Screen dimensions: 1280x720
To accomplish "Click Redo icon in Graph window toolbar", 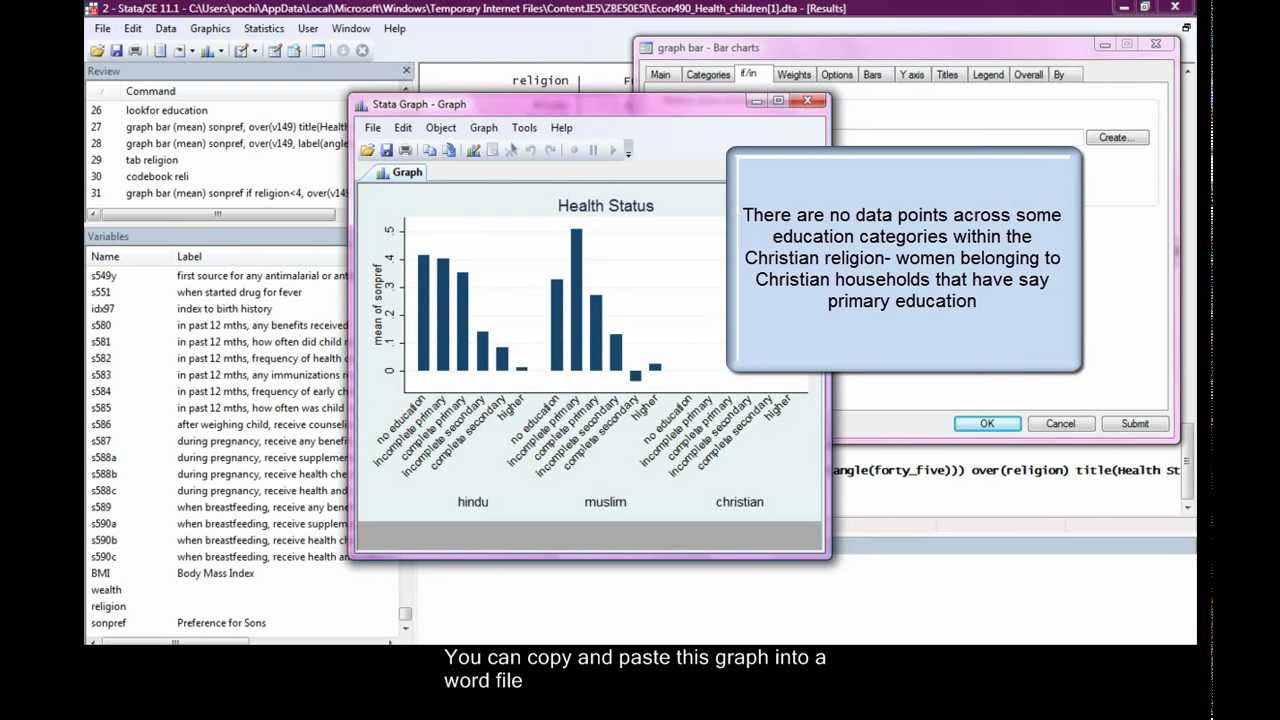I will click(550, 150).
